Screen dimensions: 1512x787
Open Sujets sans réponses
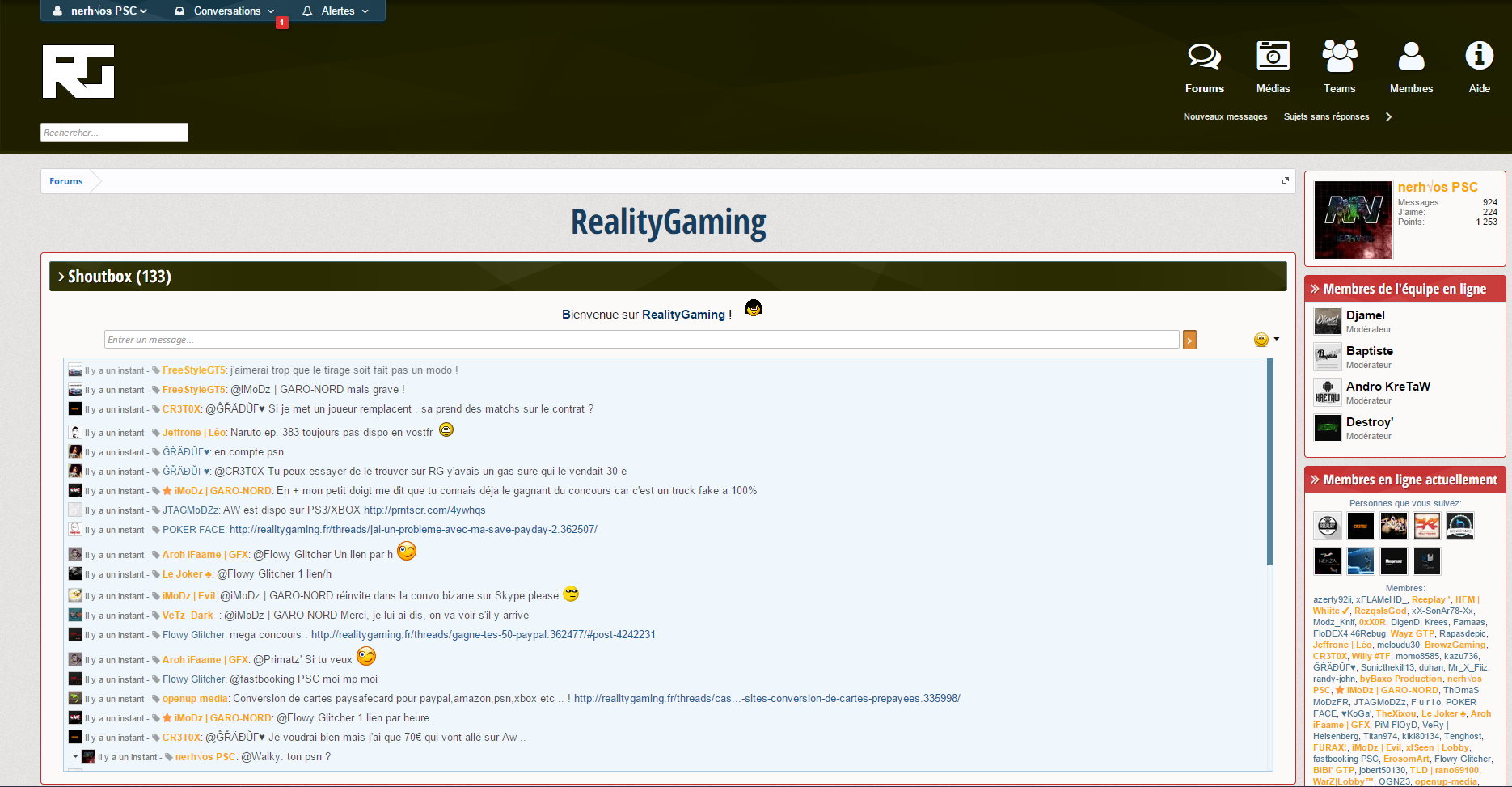(1326, 116)
